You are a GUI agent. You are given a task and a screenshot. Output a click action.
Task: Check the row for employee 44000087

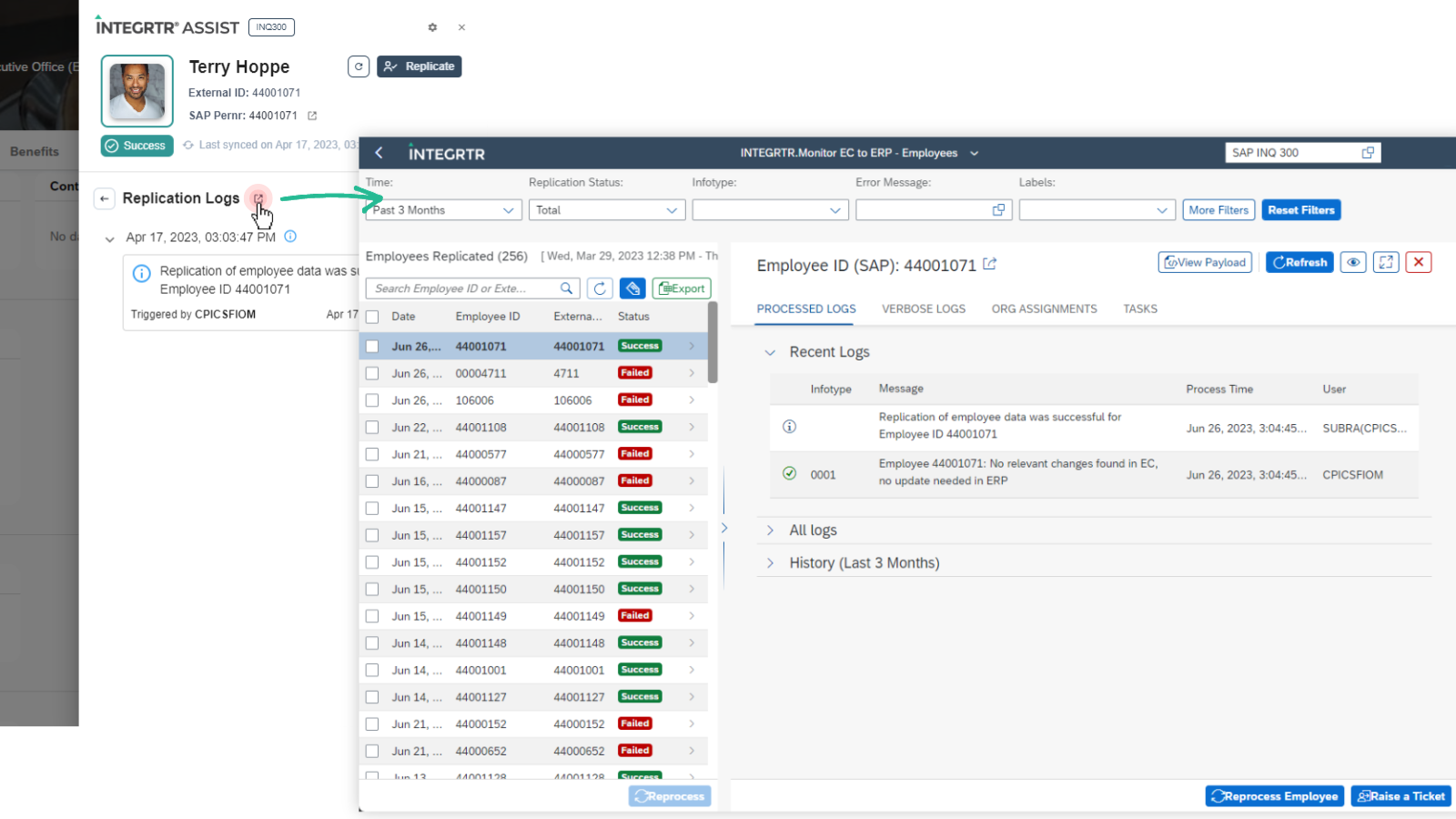coord(372,481)
